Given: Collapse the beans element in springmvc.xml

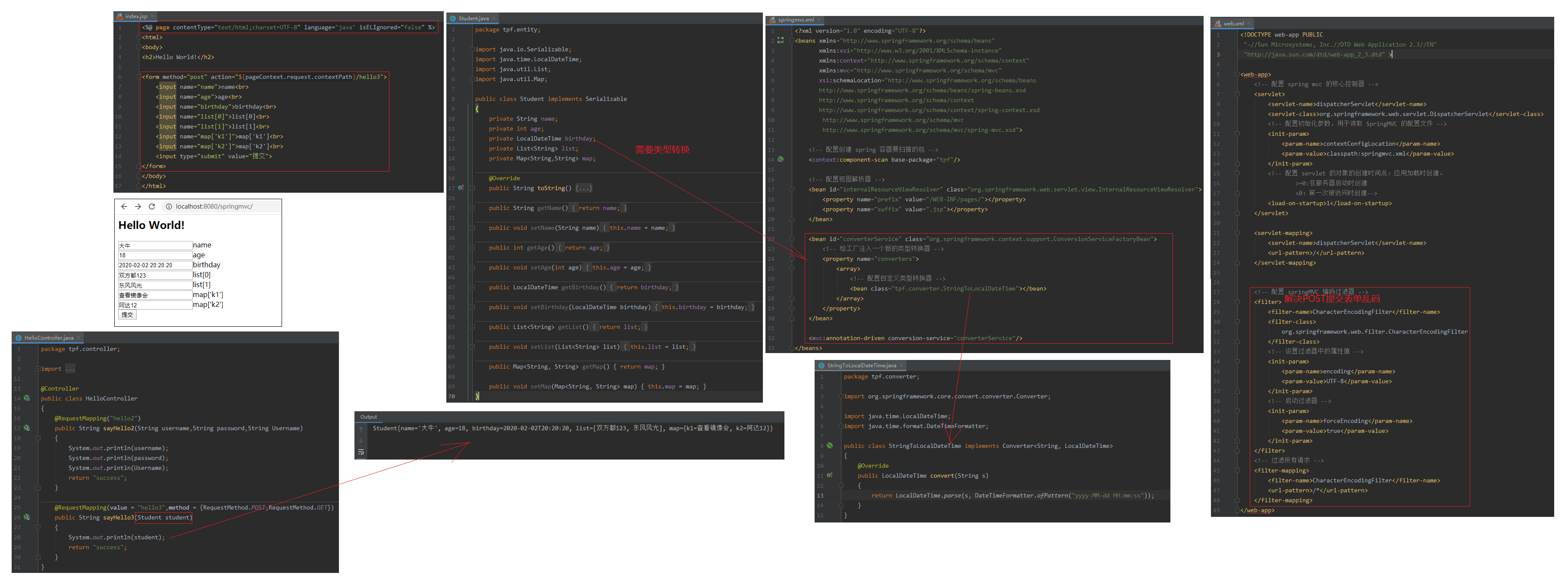Looking at the screenshot, I should (x=792, y=41).
